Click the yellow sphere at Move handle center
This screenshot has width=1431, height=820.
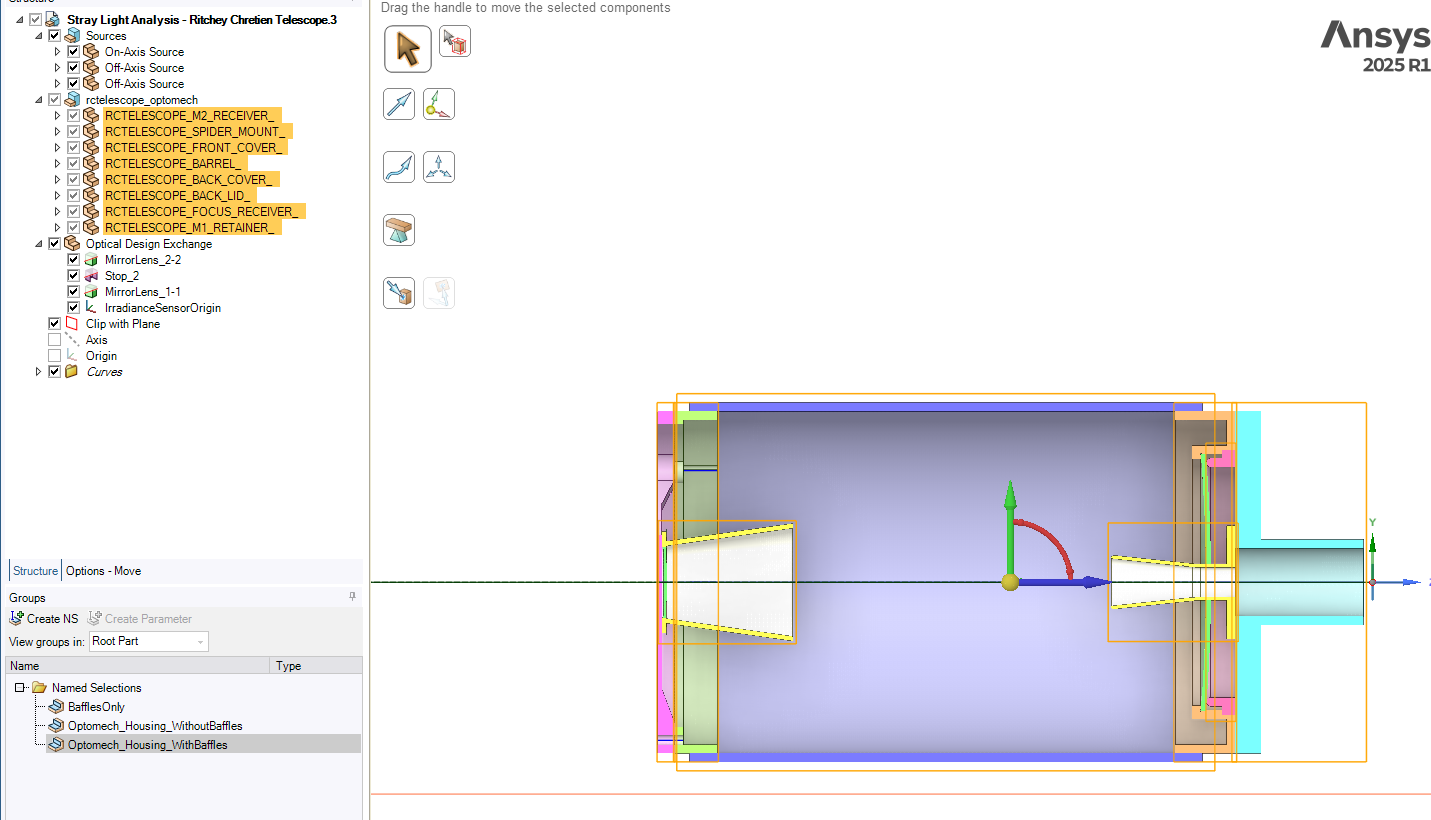click(1010, 582)
